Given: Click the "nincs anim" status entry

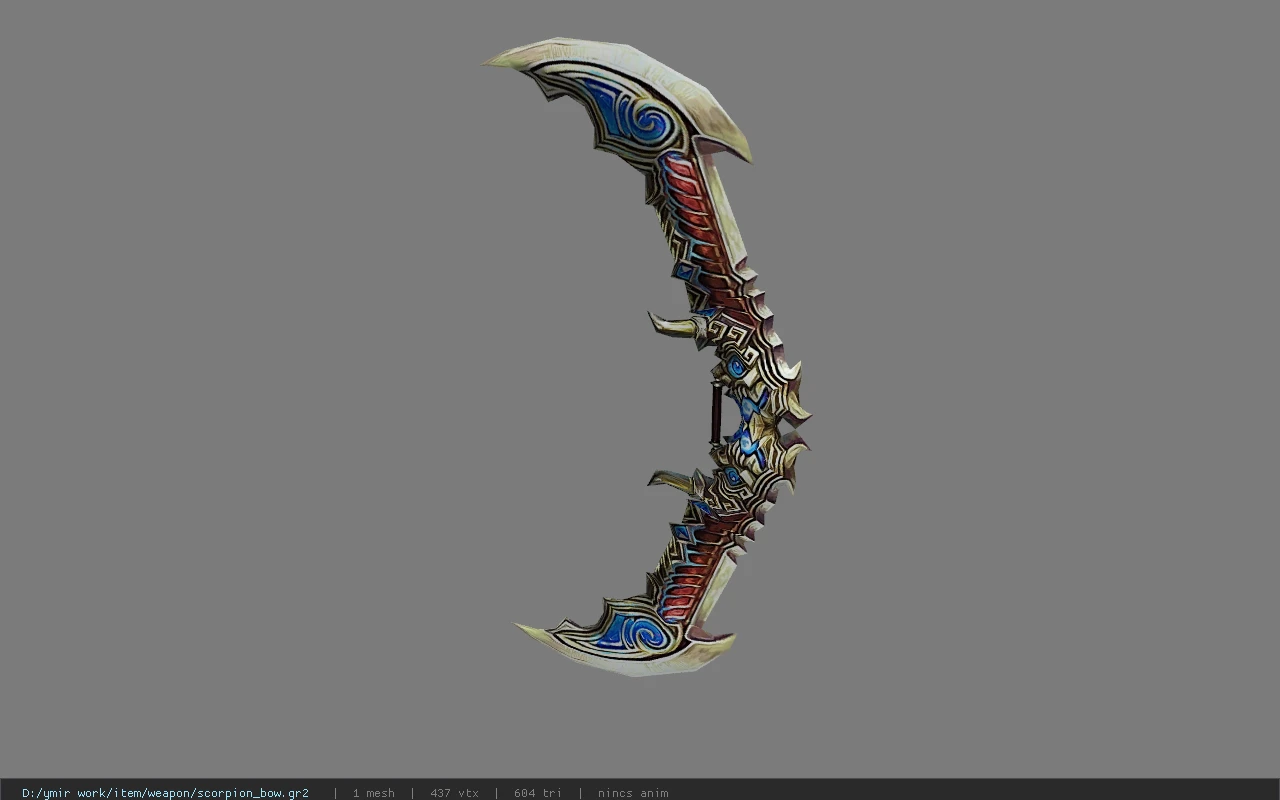Looking at the screenshot, I should point(633,793).
